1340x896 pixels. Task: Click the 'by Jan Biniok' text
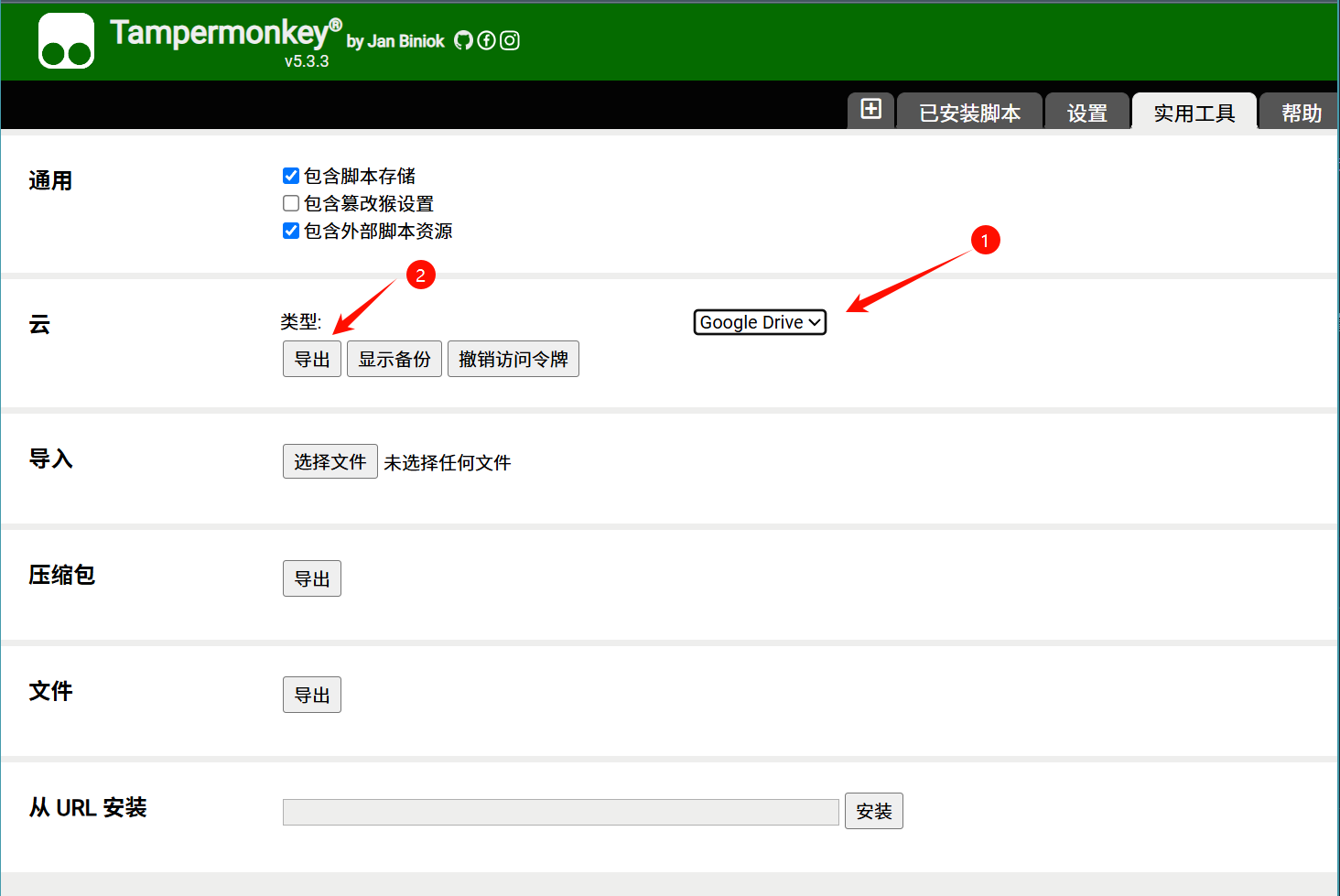coord(395,41)
